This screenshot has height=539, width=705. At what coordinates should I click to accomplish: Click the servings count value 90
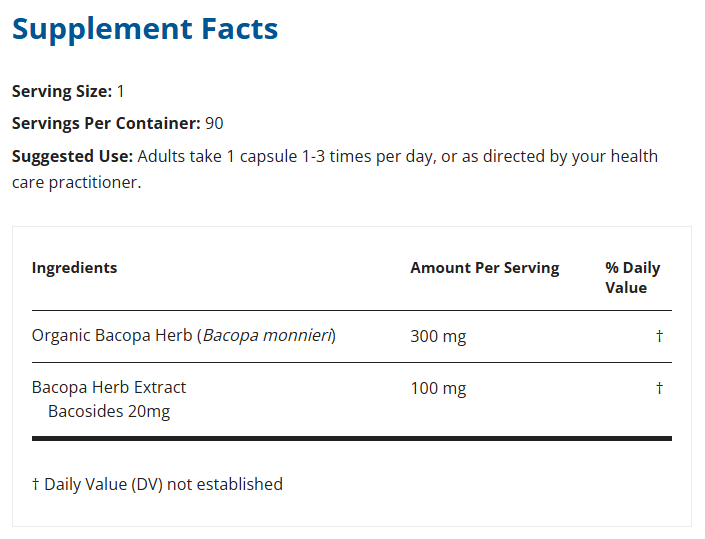pyautogui.click(x=214, y=124)
